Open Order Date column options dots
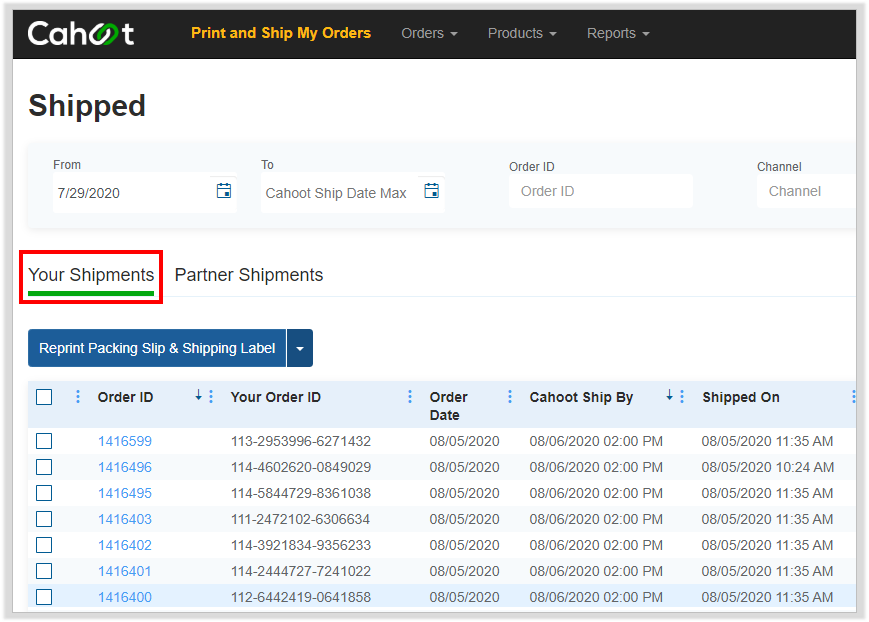869x622 pixels. click(510, 396)
